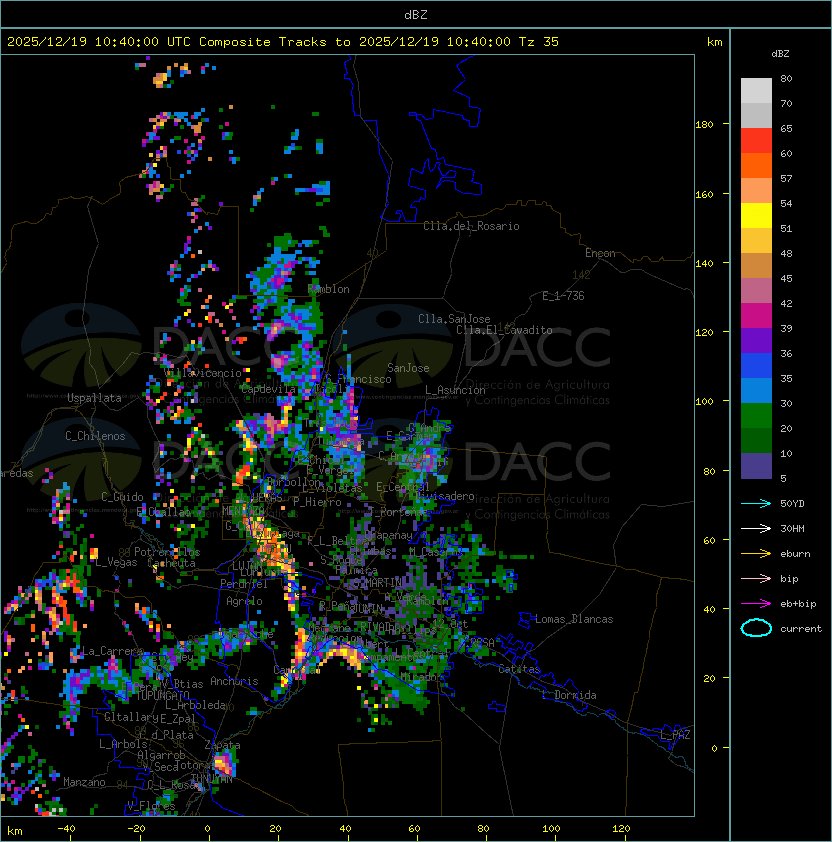
Task: Click the 'La_Carrera' map label
Action: (112, 651)
